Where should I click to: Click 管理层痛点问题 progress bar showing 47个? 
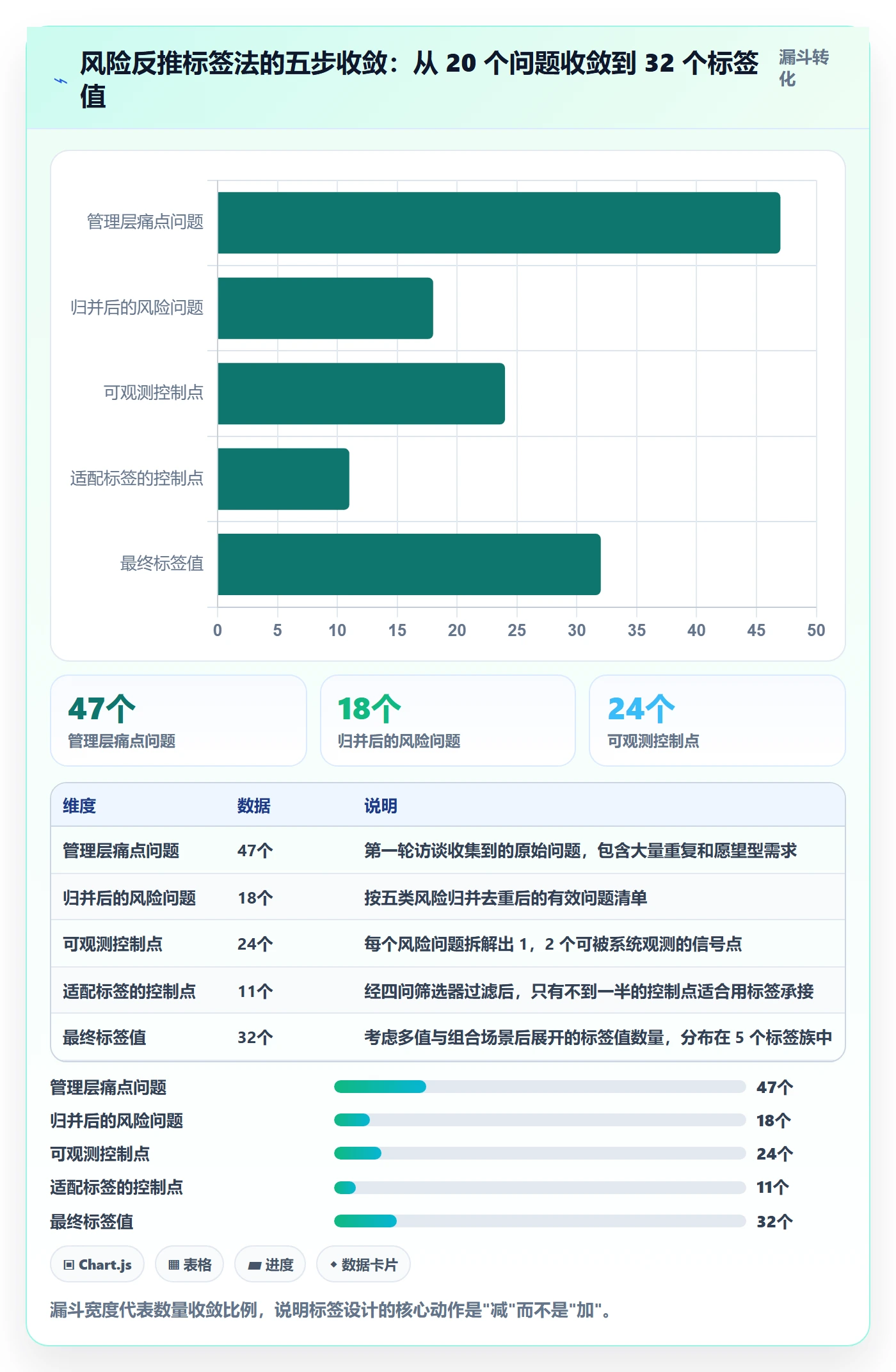click(x=540, y=1087)
